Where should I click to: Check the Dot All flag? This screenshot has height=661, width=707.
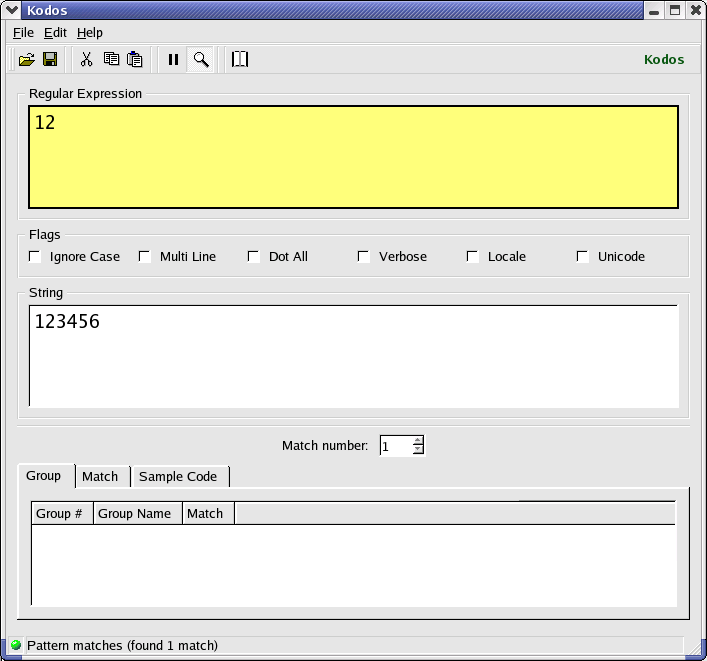click(x=254, y=257)
